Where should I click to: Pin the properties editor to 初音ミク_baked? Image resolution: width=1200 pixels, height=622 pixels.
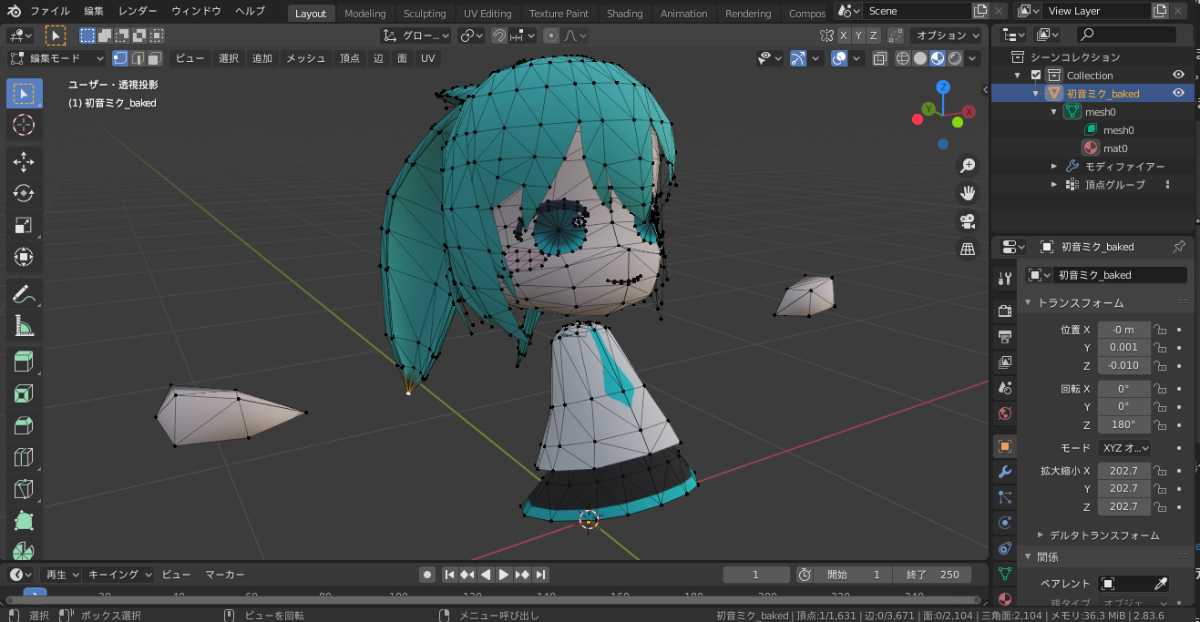point(1178,246)
